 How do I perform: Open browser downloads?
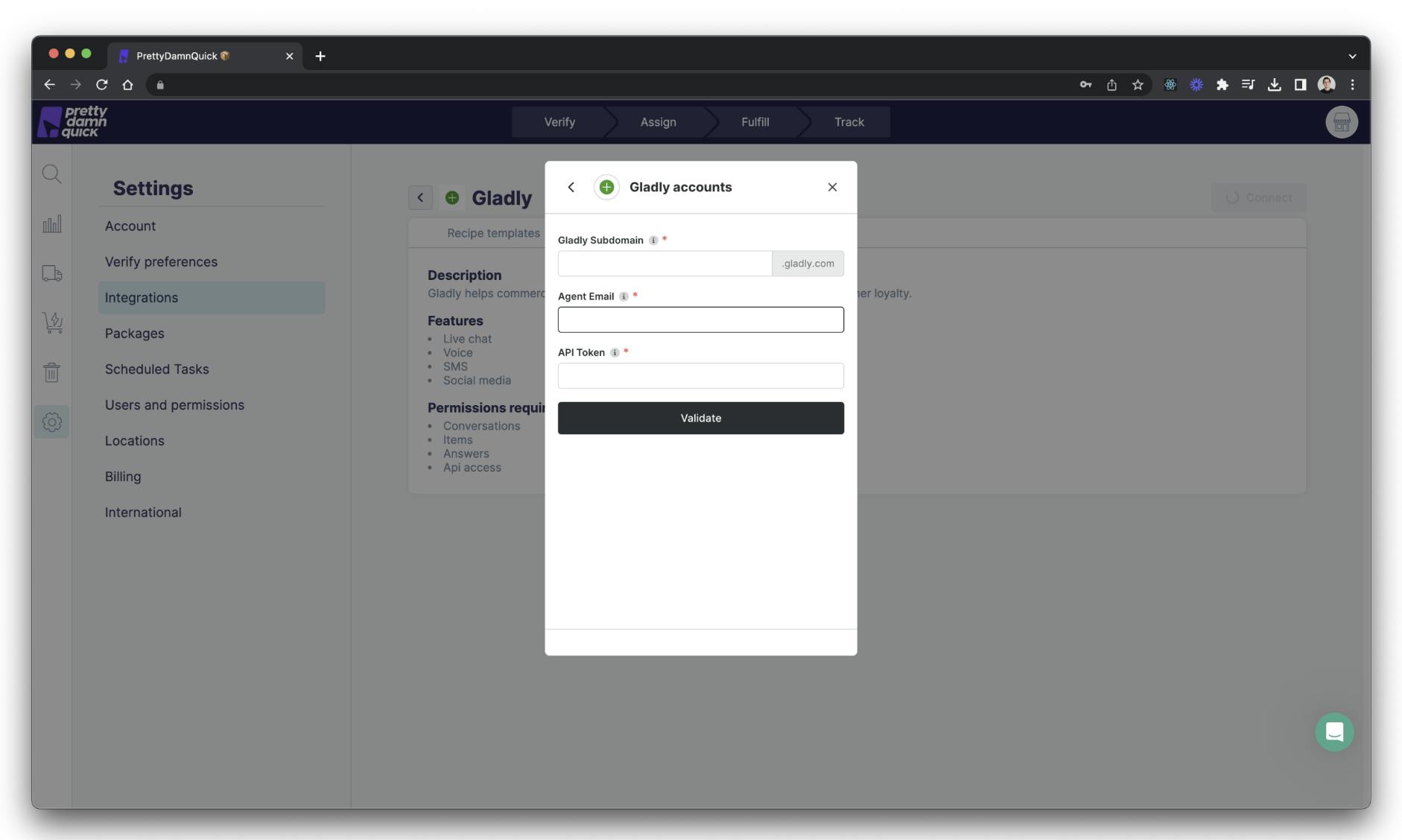tap(1274, 85)
